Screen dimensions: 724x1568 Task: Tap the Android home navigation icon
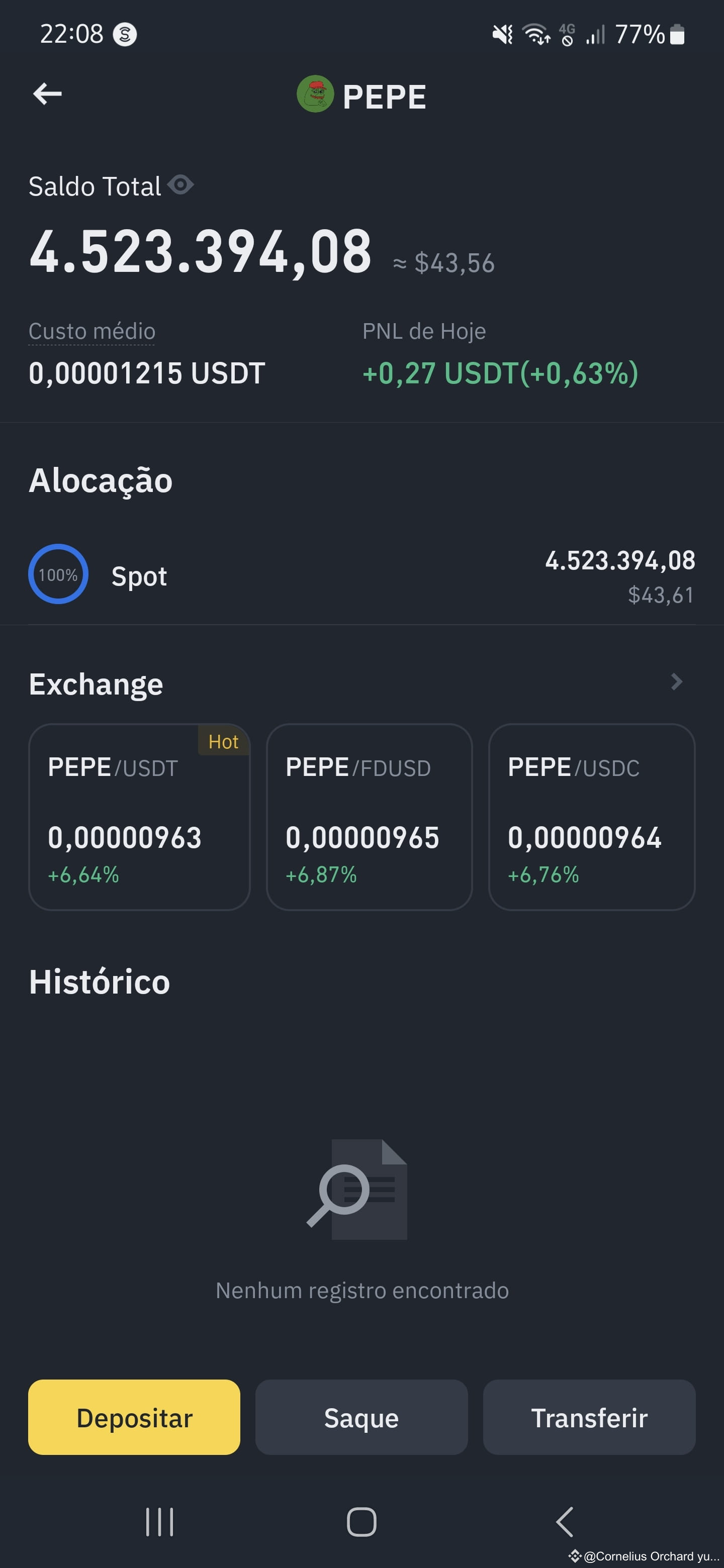(x=361, y=1521)
